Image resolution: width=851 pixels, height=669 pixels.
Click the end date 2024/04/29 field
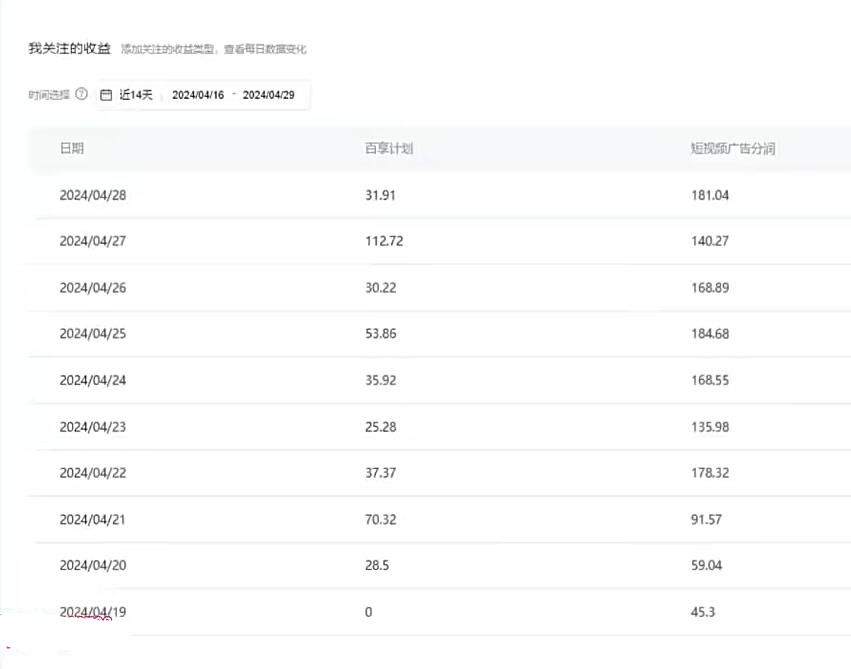coord(269,95)
